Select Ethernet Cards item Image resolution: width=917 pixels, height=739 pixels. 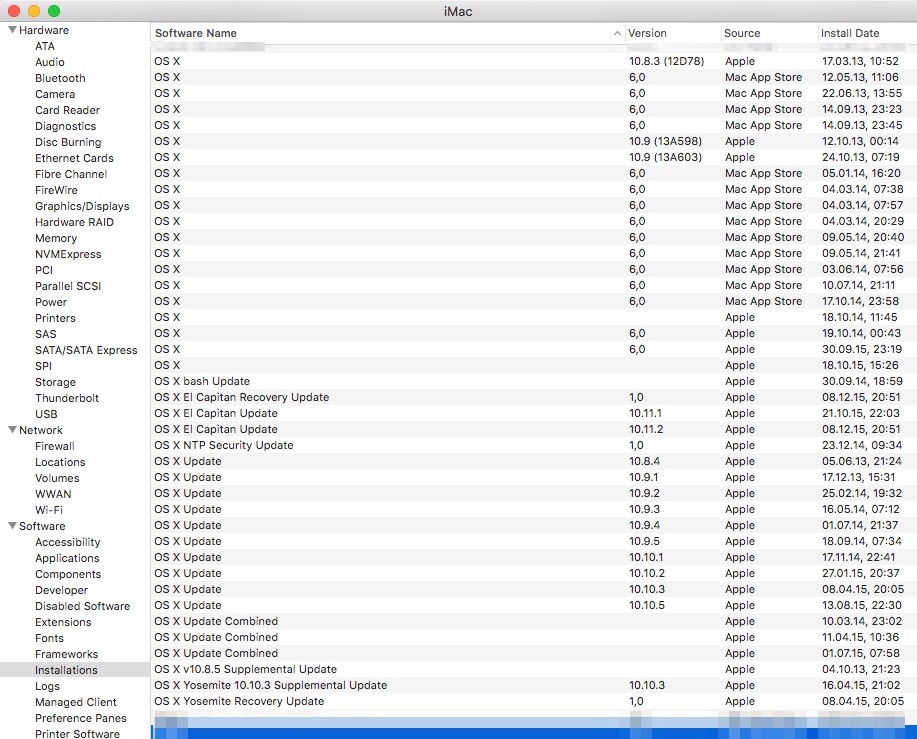click(74, 158)
